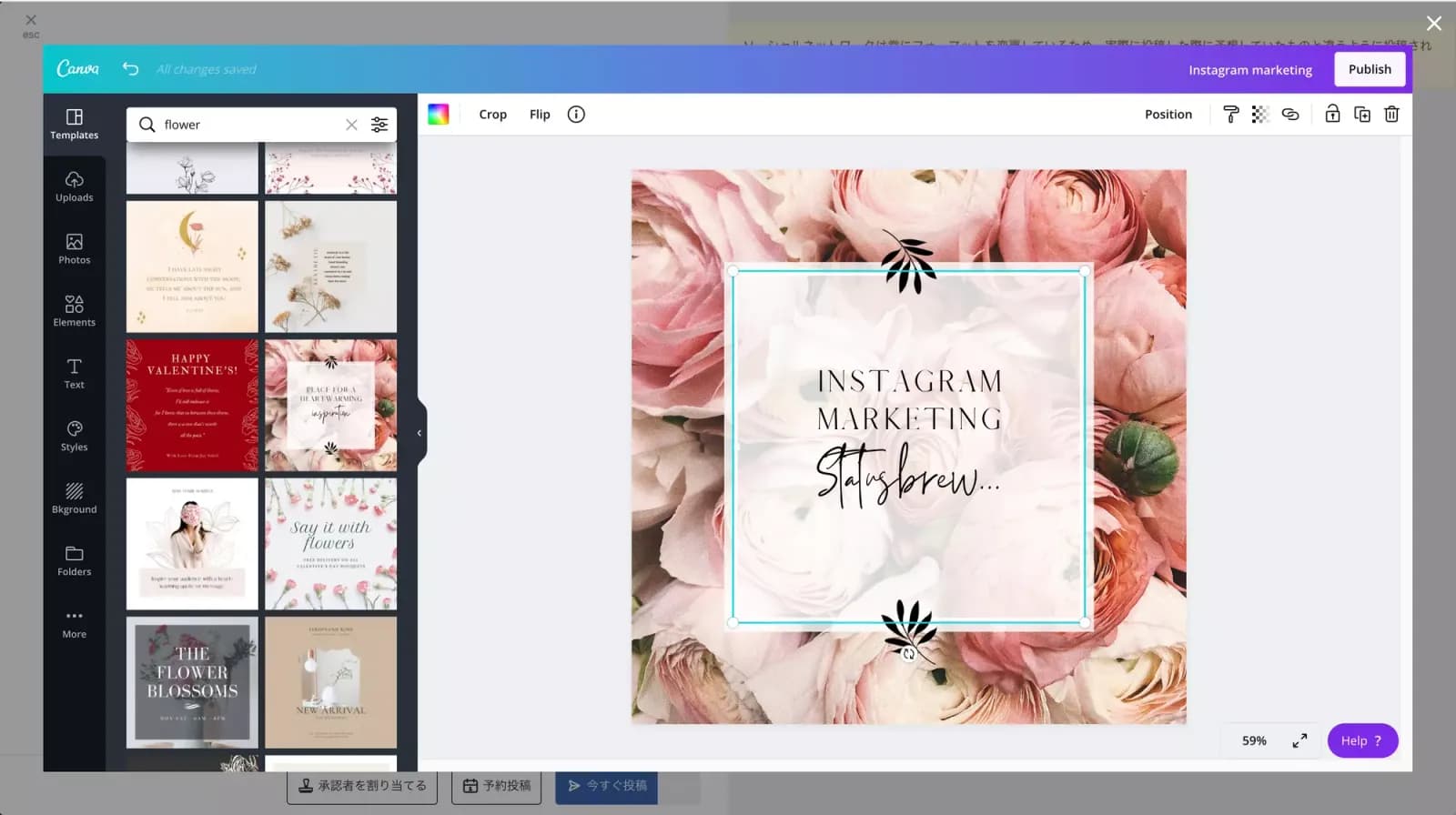The image size is (1456, 815).
Task: Switch to the Elements tab
Action: [x=75, y=310]
